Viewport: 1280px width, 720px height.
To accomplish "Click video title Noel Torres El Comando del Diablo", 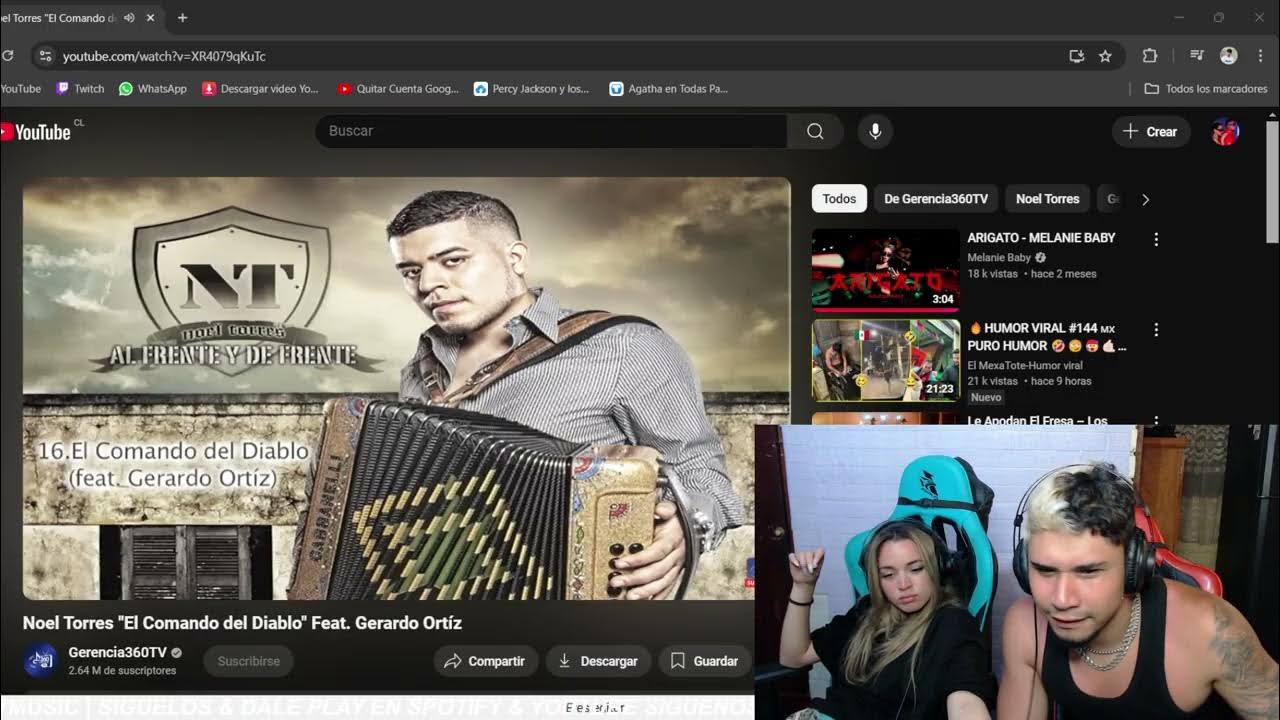I will [242, 623].
